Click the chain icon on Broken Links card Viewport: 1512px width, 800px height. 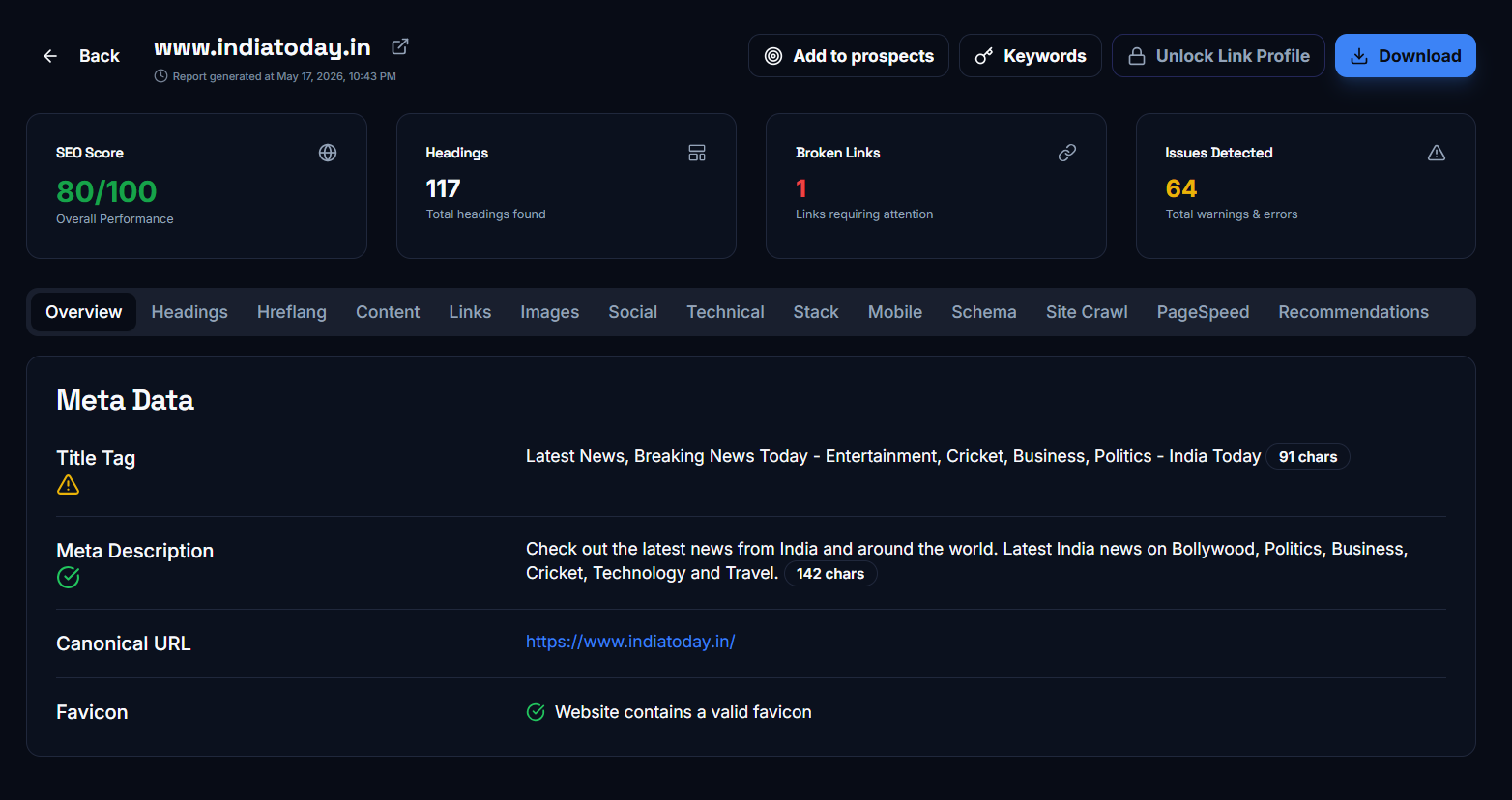click(1067, 153)
